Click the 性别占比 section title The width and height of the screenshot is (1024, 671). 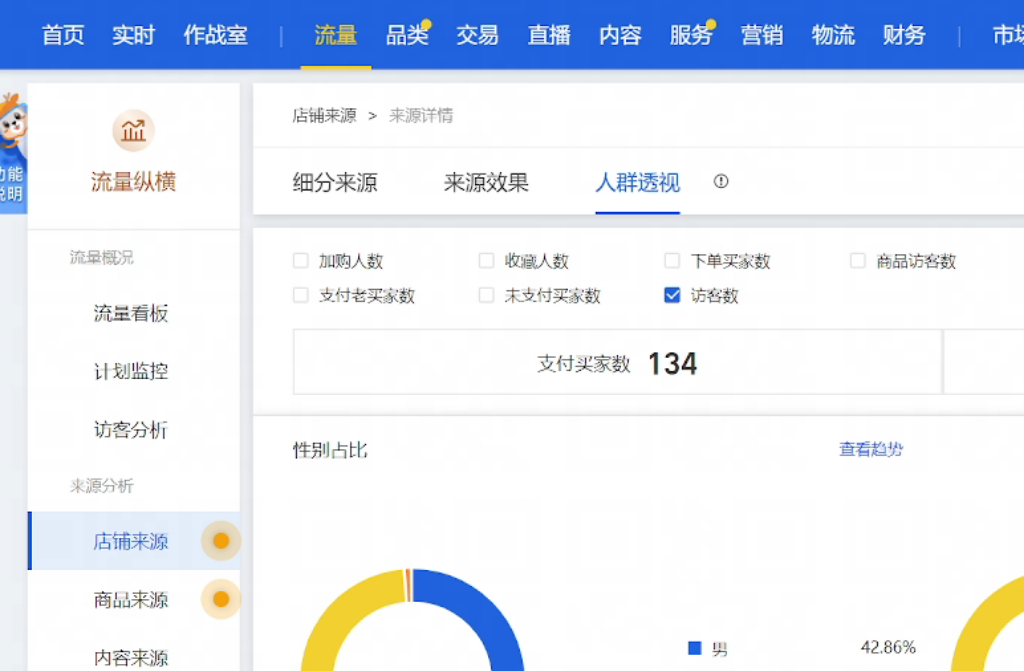click(330, 450)
